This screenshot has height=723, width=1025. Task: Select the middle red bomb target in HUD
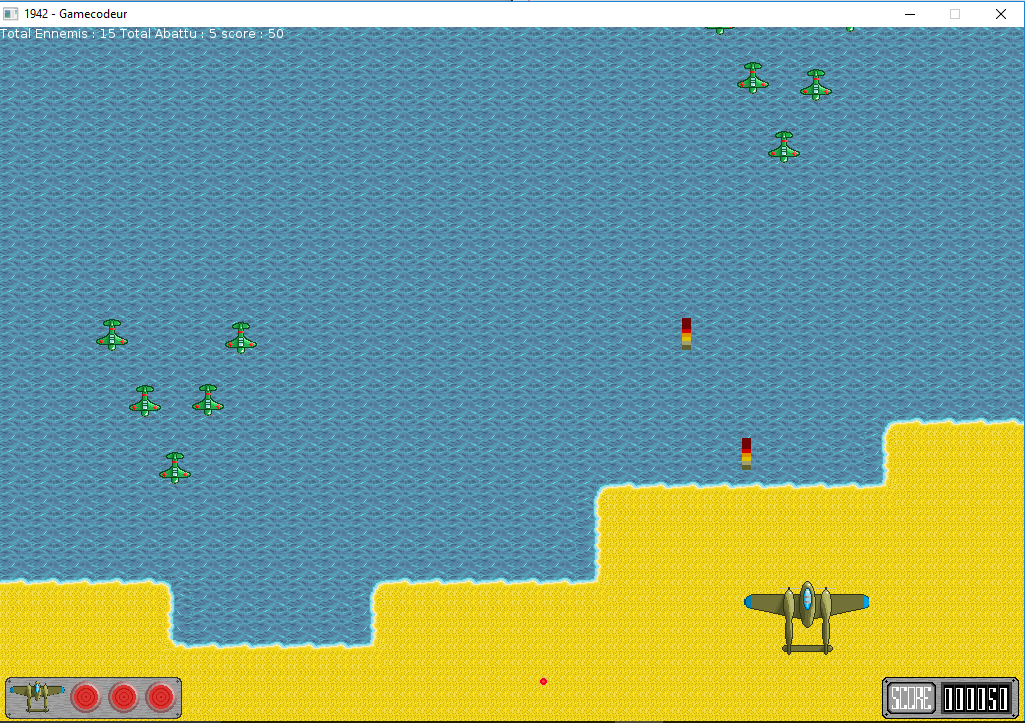(124, 698)
